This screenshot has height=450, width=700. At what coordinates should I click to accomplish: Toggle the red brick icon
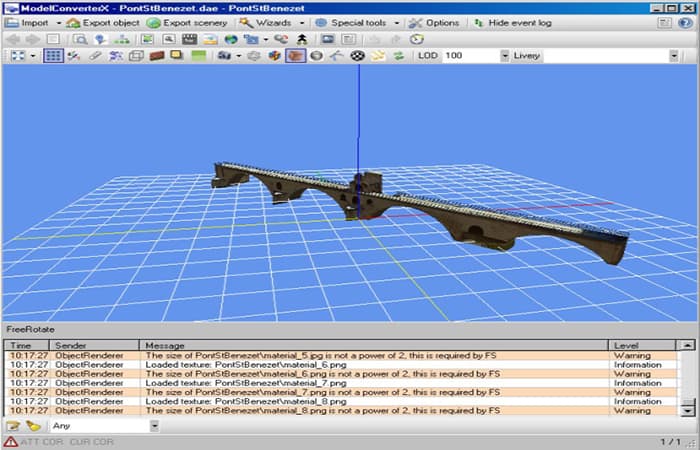pos(157,56)
